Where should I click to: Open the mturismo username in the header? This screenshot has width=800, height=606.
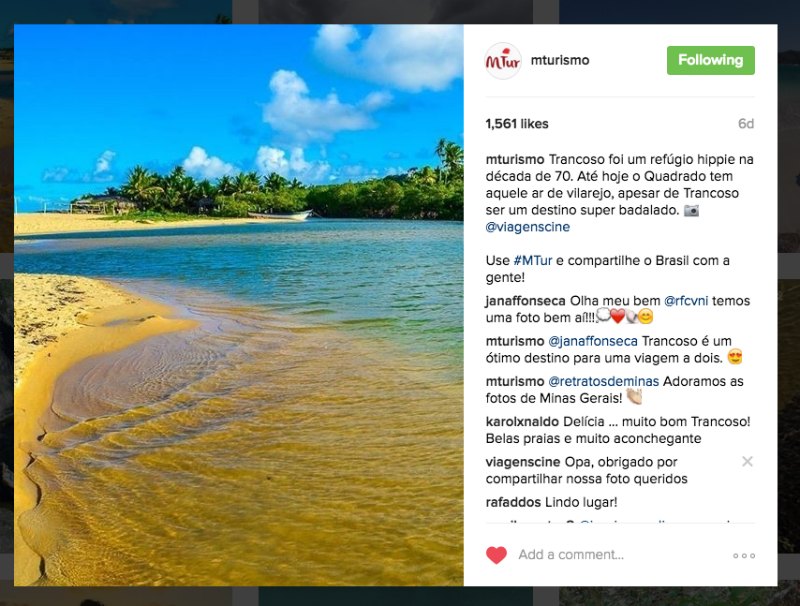pos(560,60)
